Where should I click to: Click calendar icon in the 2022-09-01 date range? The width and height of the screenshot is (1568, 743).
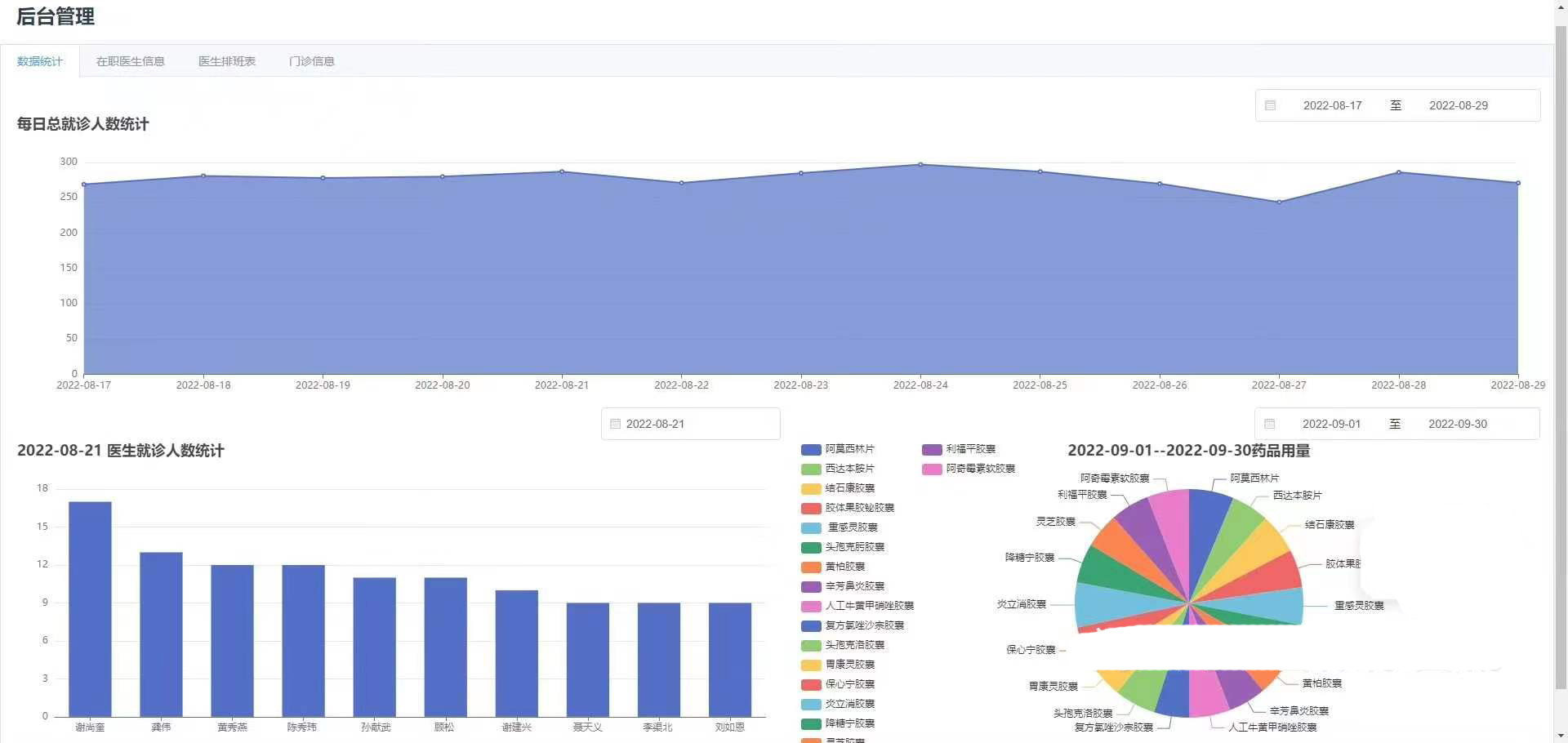(1269, 424)
